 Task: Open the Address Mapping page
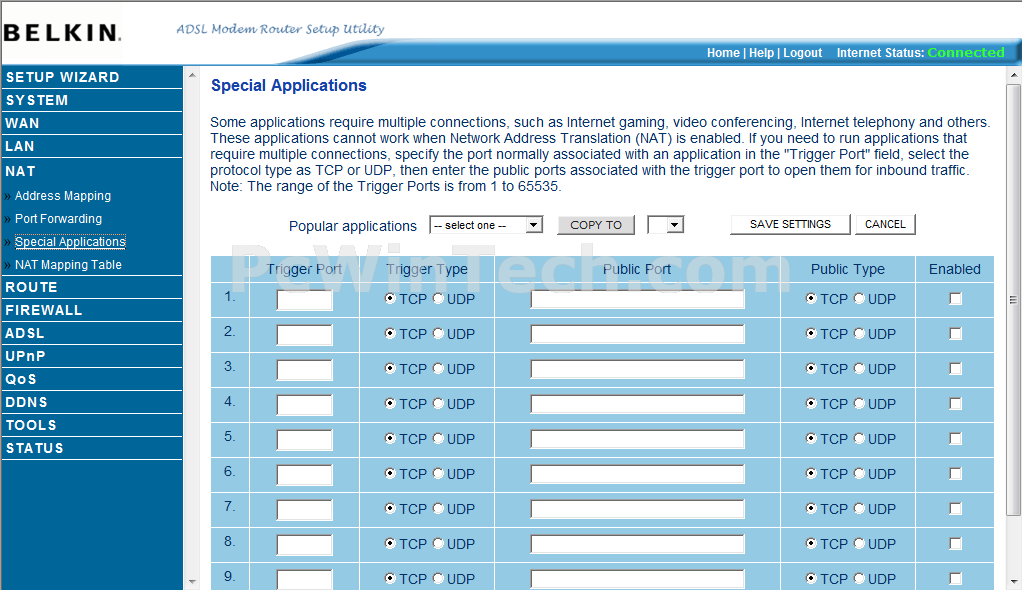(x=63, y=196)
